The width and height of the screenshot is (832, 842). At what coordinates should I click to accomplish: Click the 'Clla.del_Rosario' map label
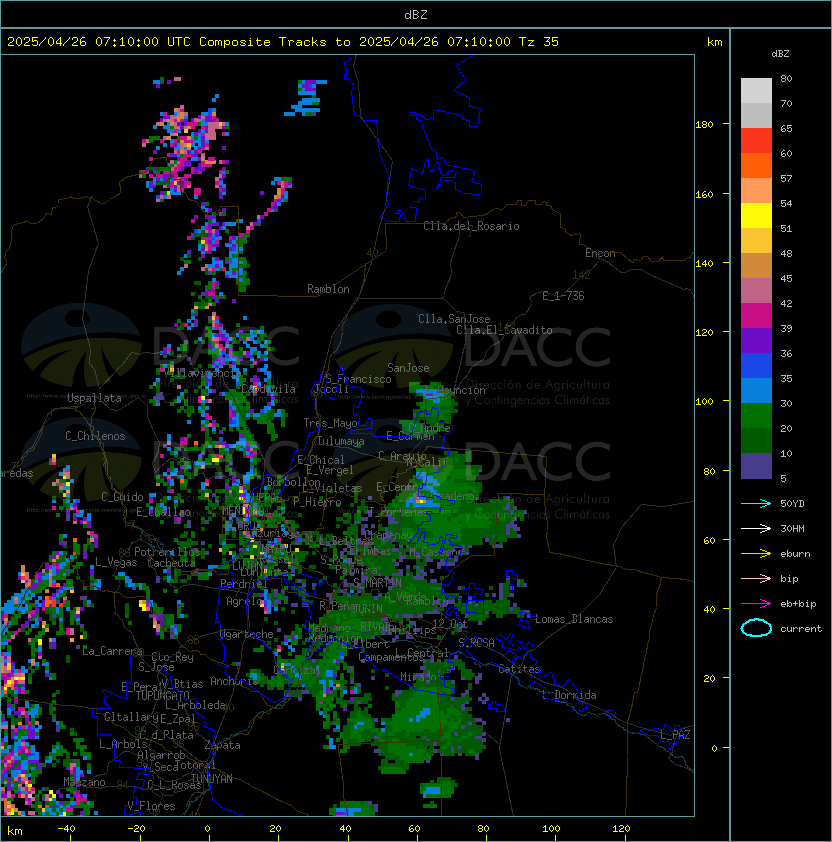471,226
